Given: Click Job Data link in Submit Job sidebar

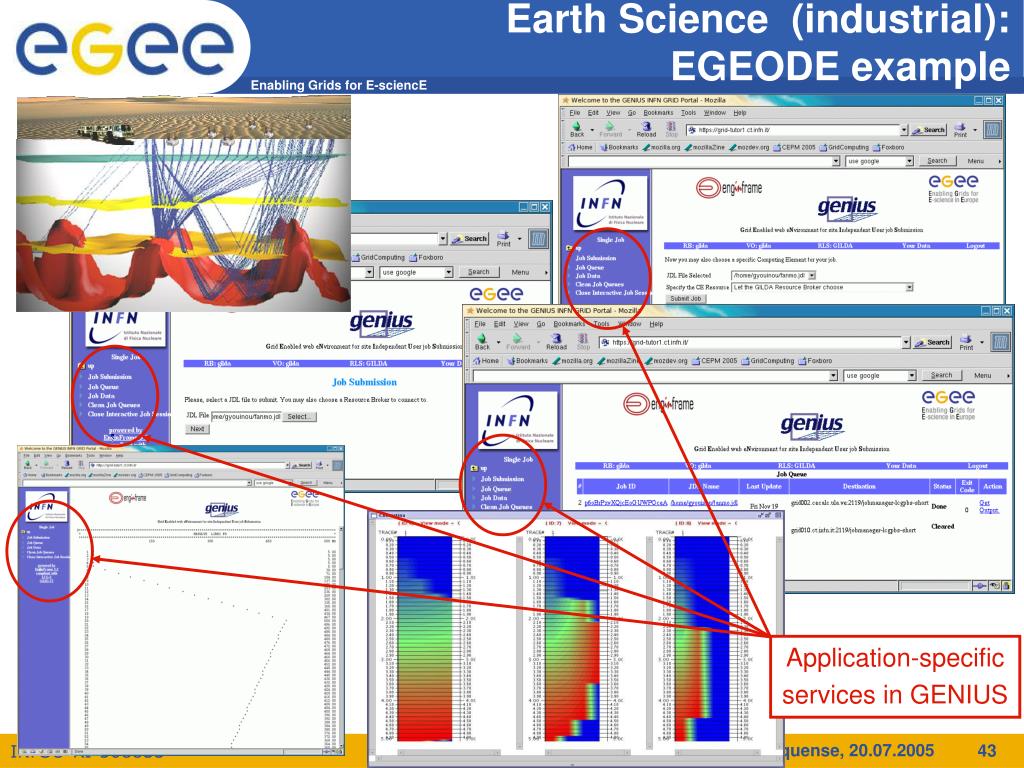Looking at the screenshot, I should pyautogui.click(x=587, y=276).
